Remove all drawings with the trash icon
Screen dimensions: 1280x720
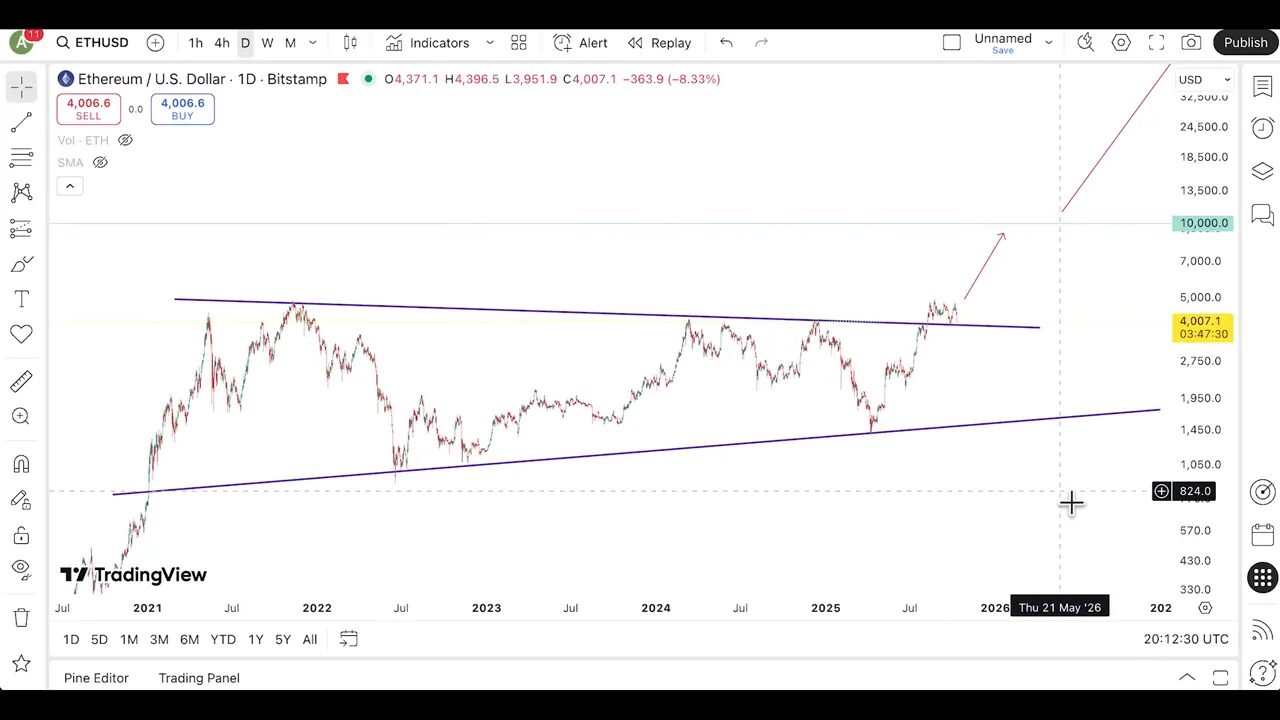pos(21,618)
